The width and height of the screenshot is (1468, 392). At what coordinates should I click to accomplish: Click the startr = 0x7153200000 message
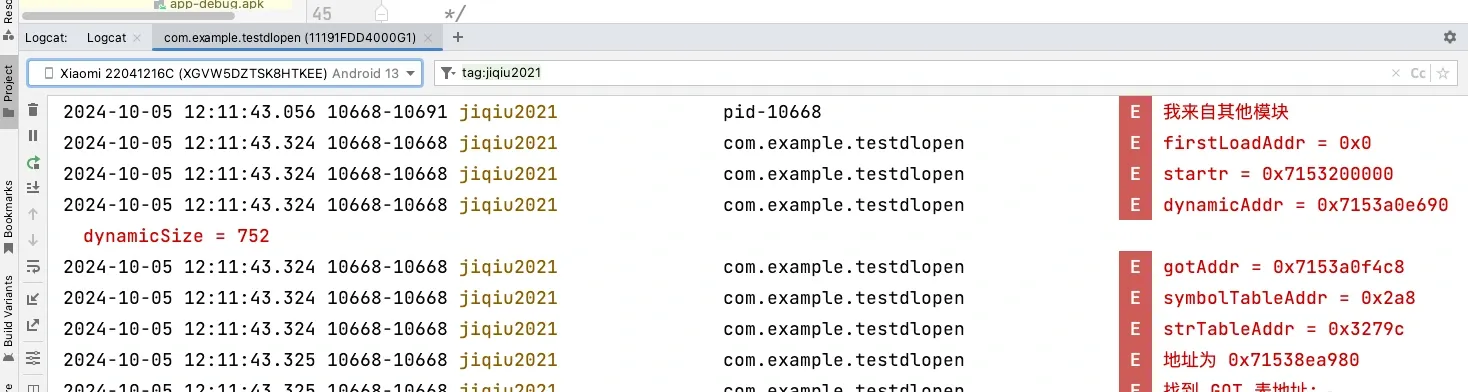[x=1278, y=174]
